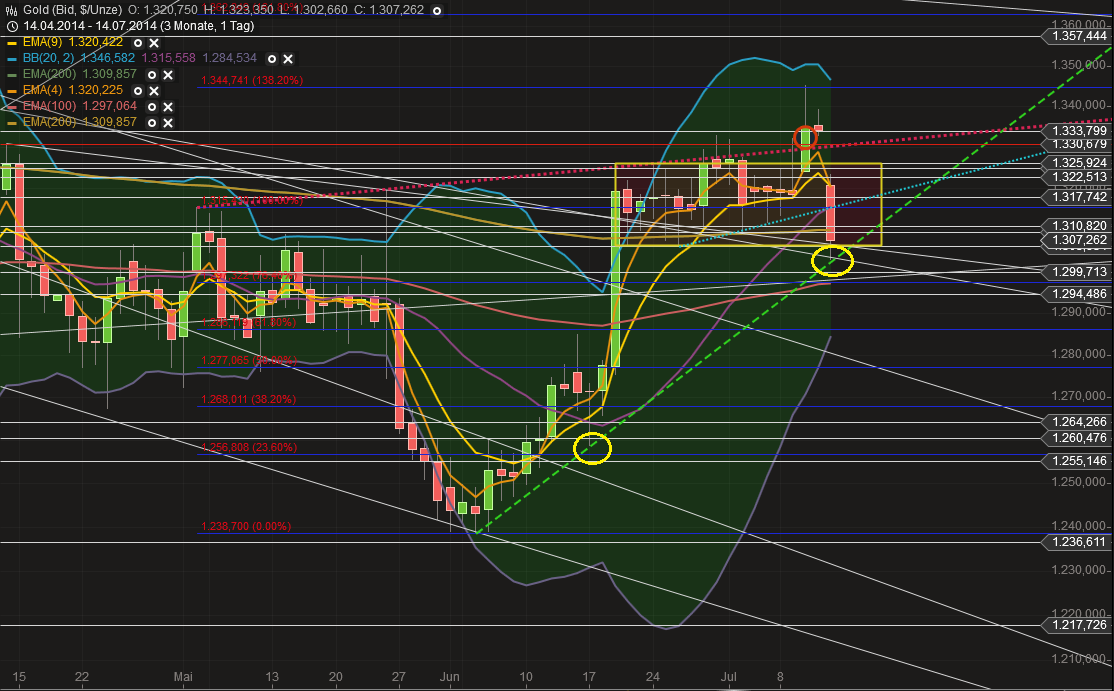Click the yellow EMA(9) color swatch
The image size is (1114, 691).
pos(11,44)
